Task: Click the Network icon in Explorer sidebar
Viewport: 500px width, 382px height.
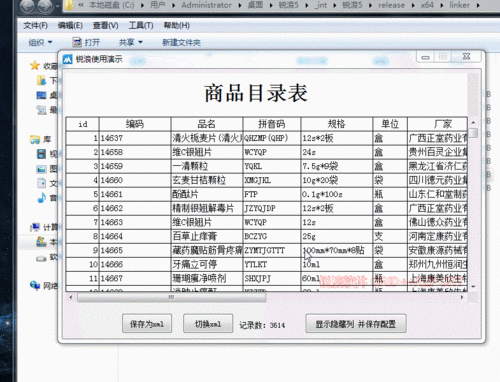Action: click(35, 285)
